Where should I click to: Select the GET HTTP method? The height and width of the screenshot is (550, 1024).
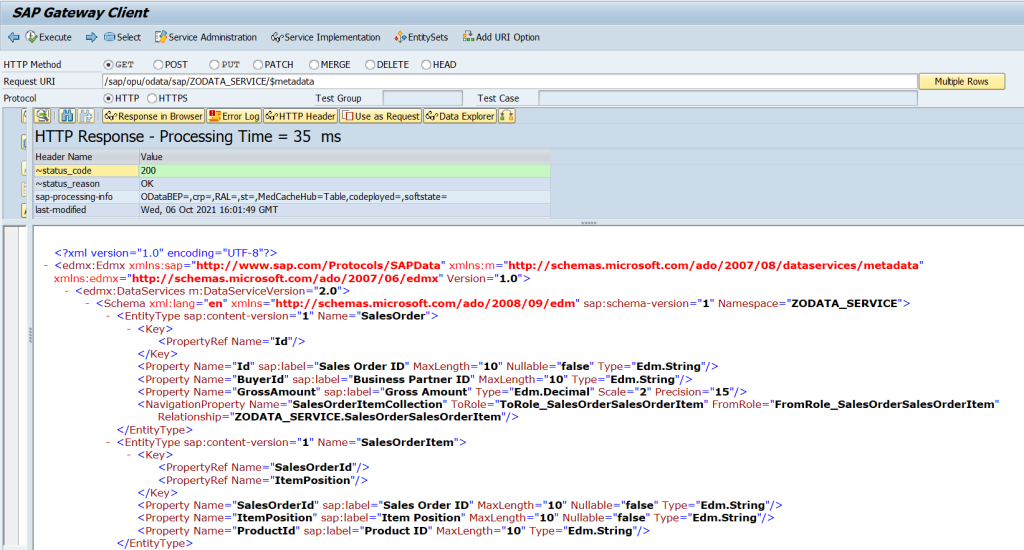click(108, 65)
